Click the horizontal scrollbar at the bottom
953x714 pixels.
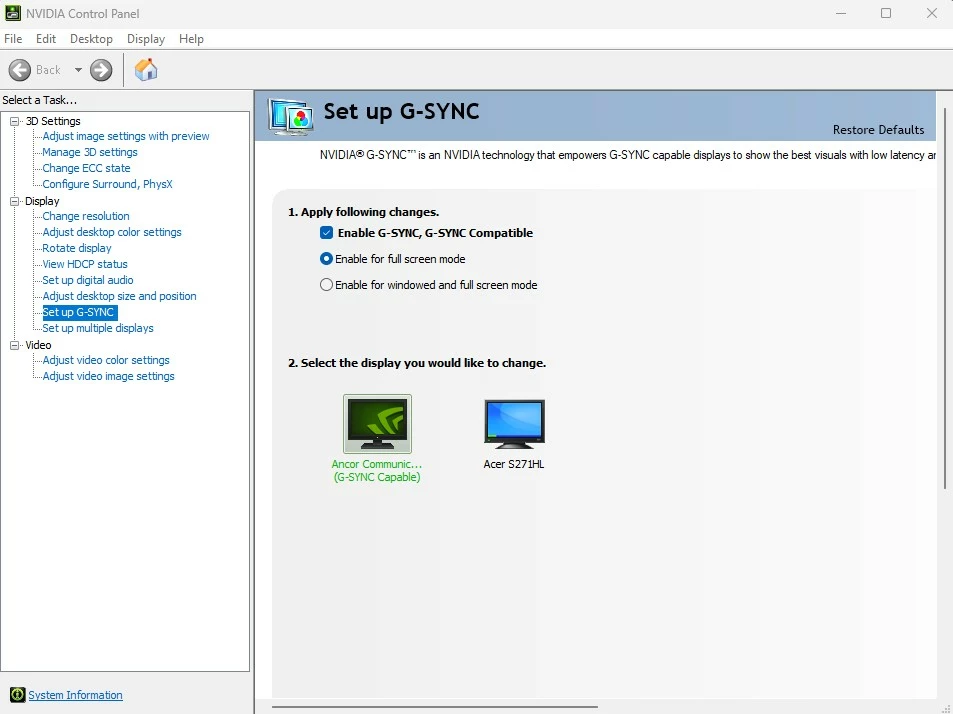(x=435, y=707)
